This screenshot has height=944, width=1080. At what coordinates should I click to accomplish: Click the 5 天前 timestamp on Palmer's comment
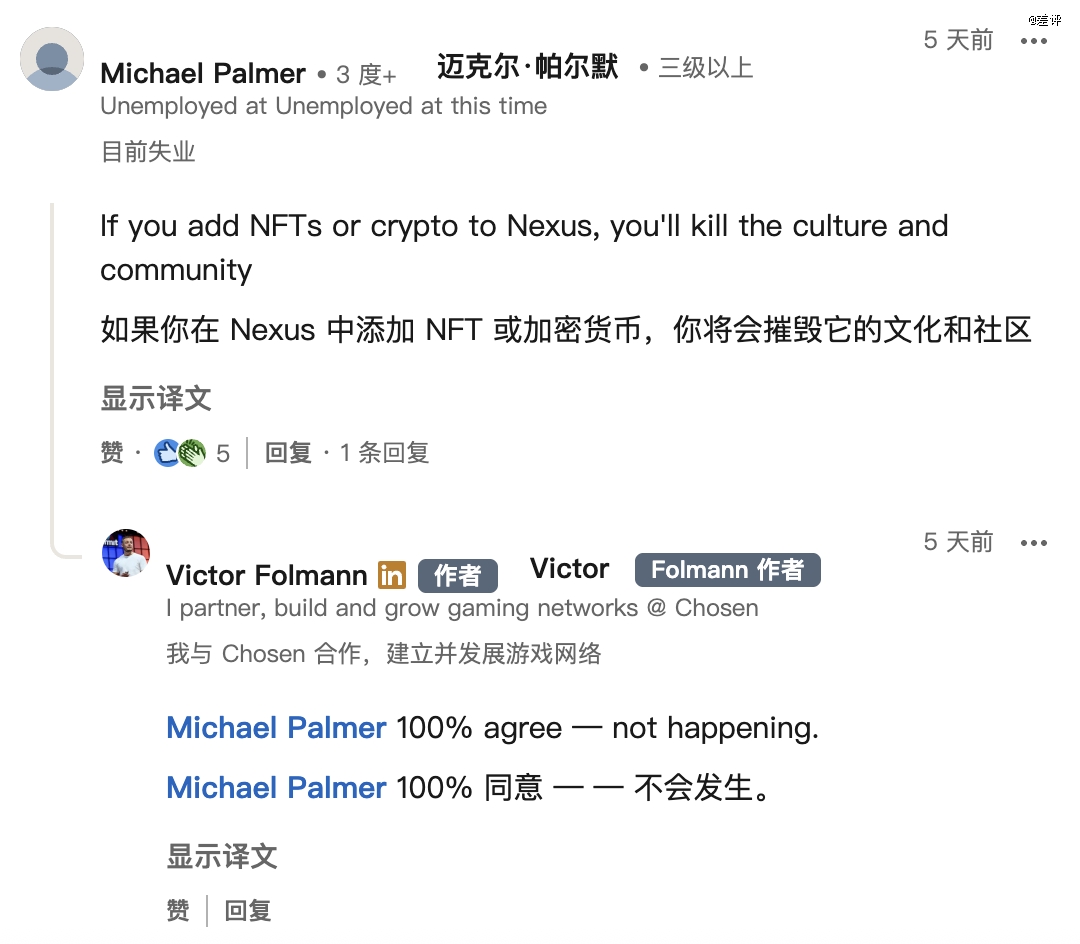pyautogui.click(x=958, y=40)
